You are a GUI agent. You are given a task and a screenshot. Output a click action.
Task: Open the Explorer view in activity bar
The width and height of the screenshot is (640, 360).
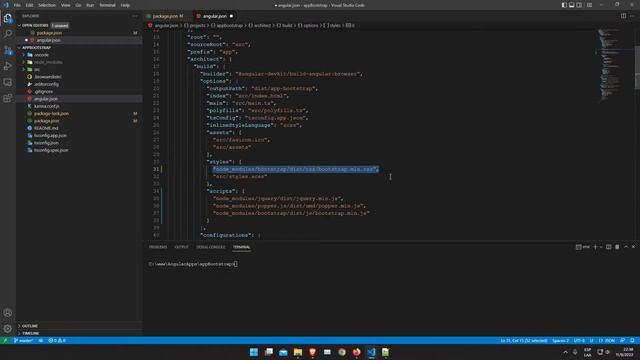(8, 18)
